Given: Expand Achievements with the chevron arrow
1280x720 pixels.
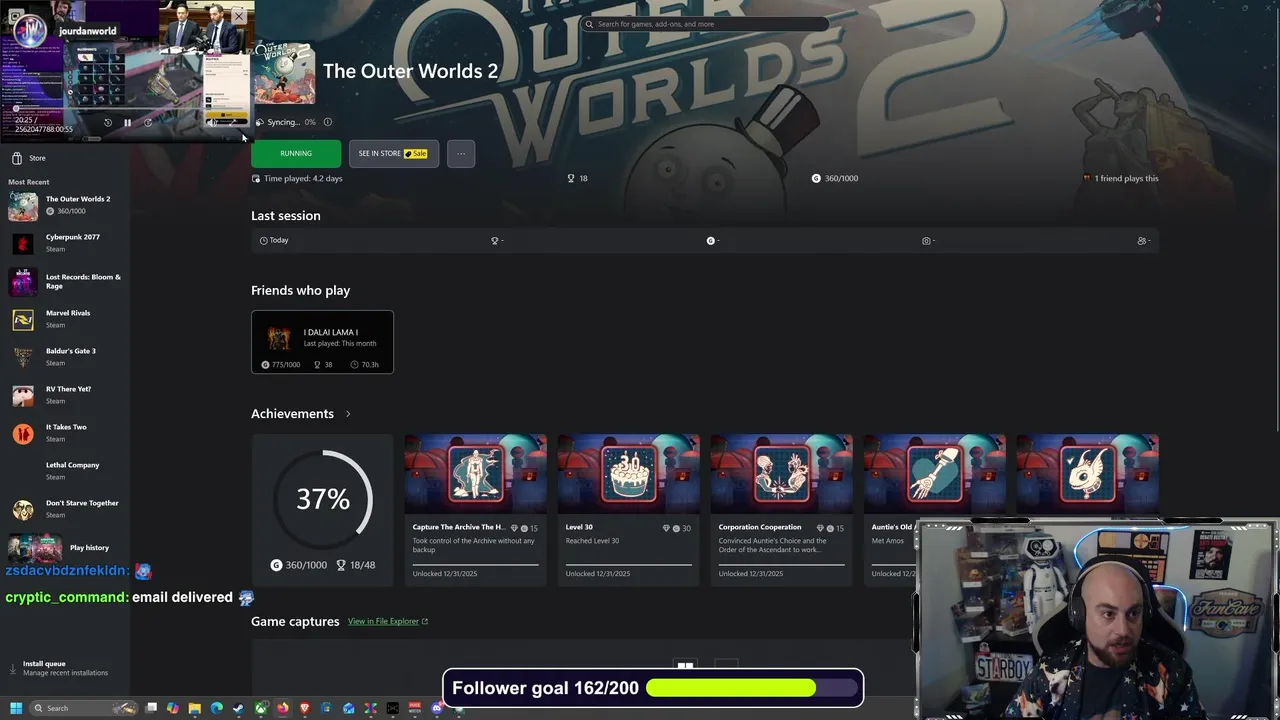Looking at the screenshot, I should click(x=348, y=414).
